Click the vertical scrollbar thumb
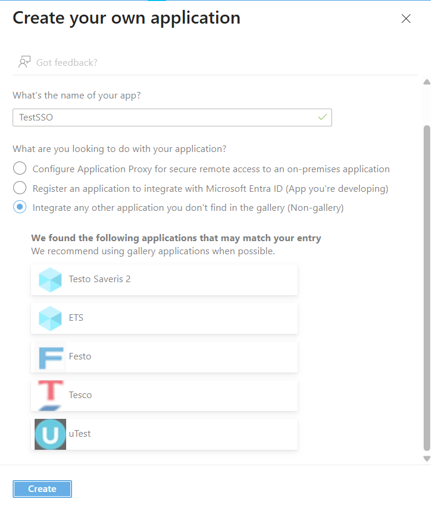The height and width of the screenshot is (506, 432). [427, 288]
